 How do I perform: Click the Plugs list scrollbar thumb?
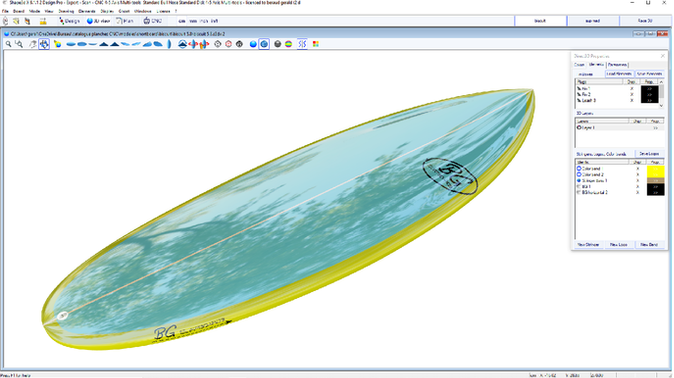(661, 92)
